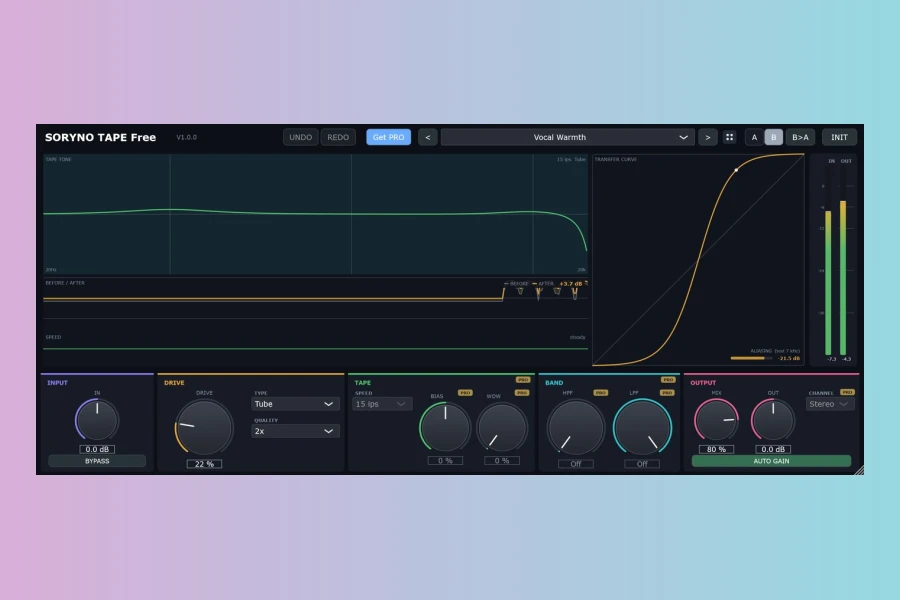Click the green tape tone response curve
The height and width of the screenshot is (600, 900).
(x=315, y=214)
